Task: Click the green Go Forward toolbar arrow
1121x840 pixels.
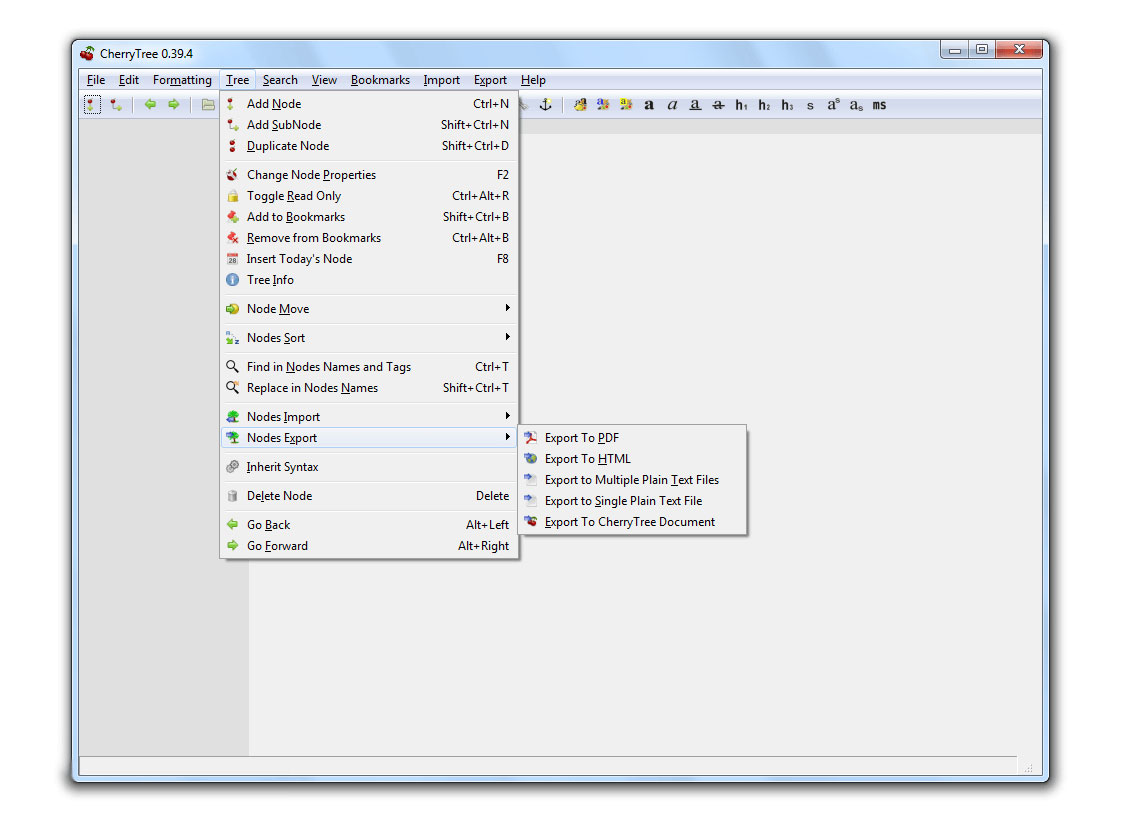Action: pyautogui.click(x=174, y=104)
